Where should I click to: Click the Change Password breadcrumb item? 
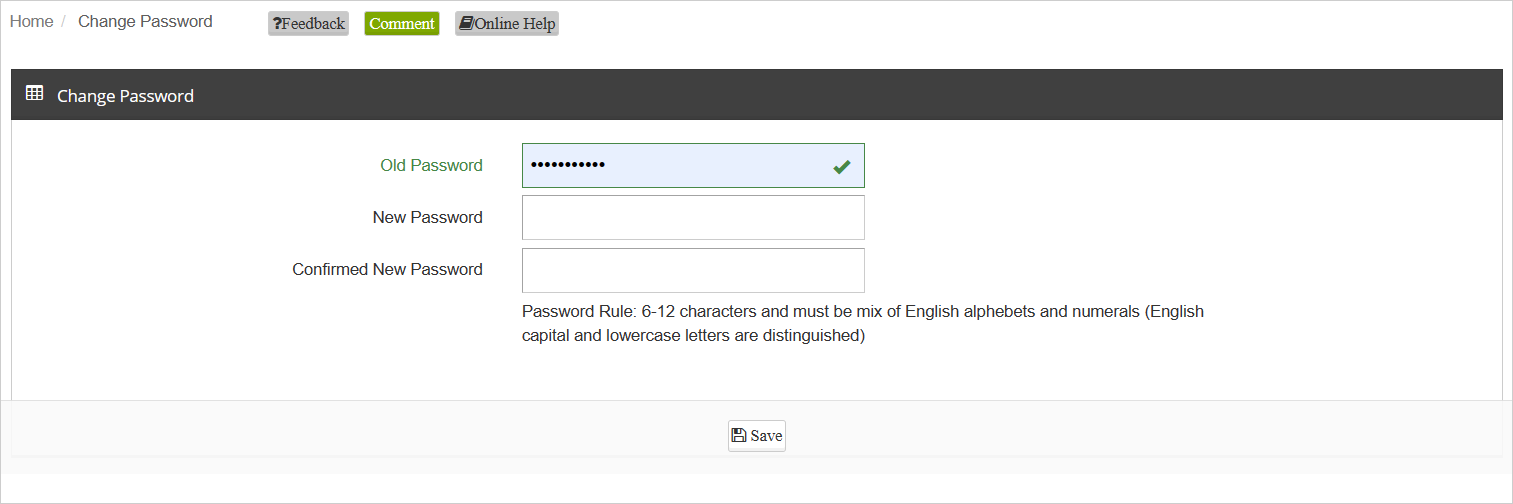(x=145, y=22)
